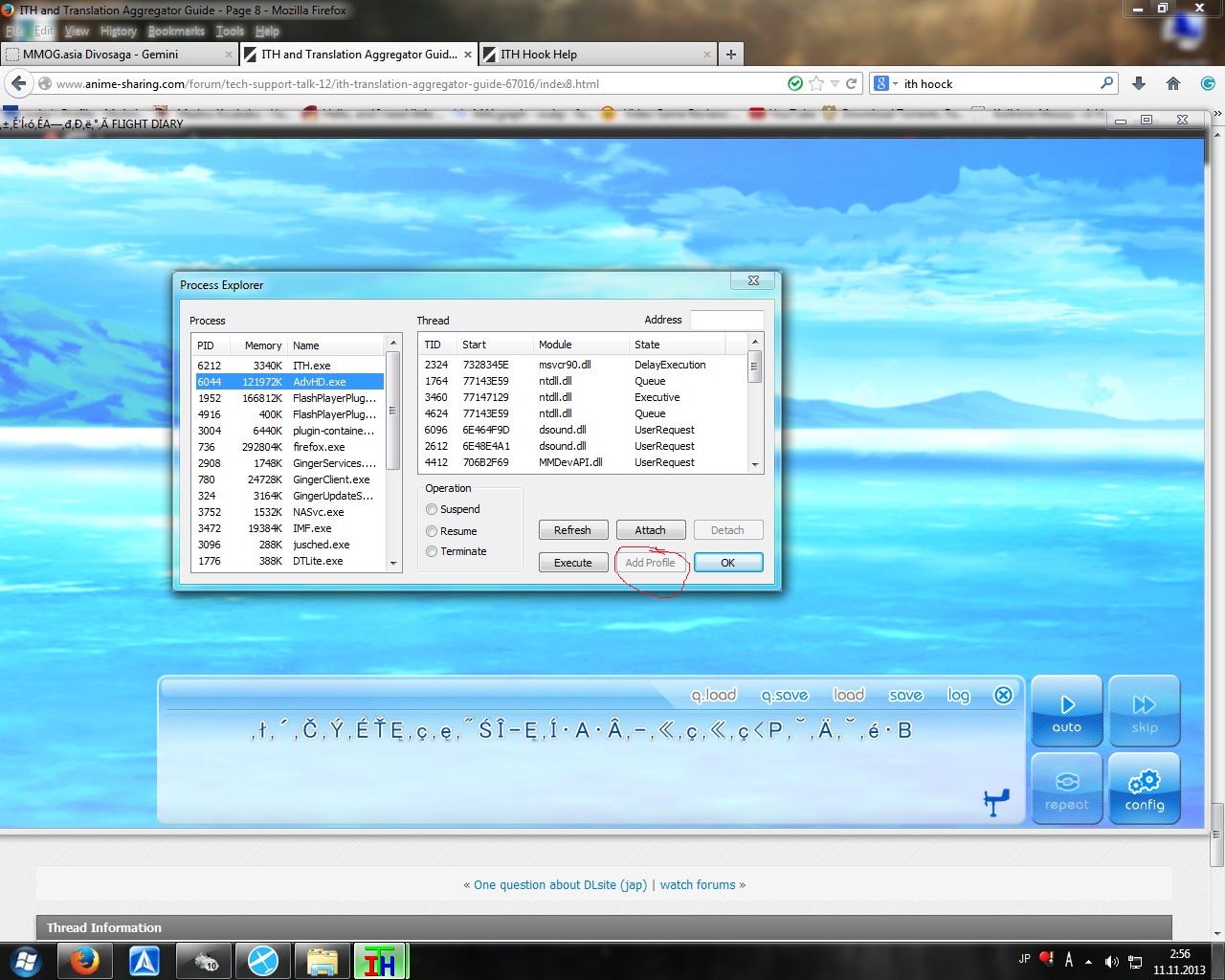Switch to MMOG.asia Divosaga tab
This screenshot has width=1225, height=980.
[119, 55]
